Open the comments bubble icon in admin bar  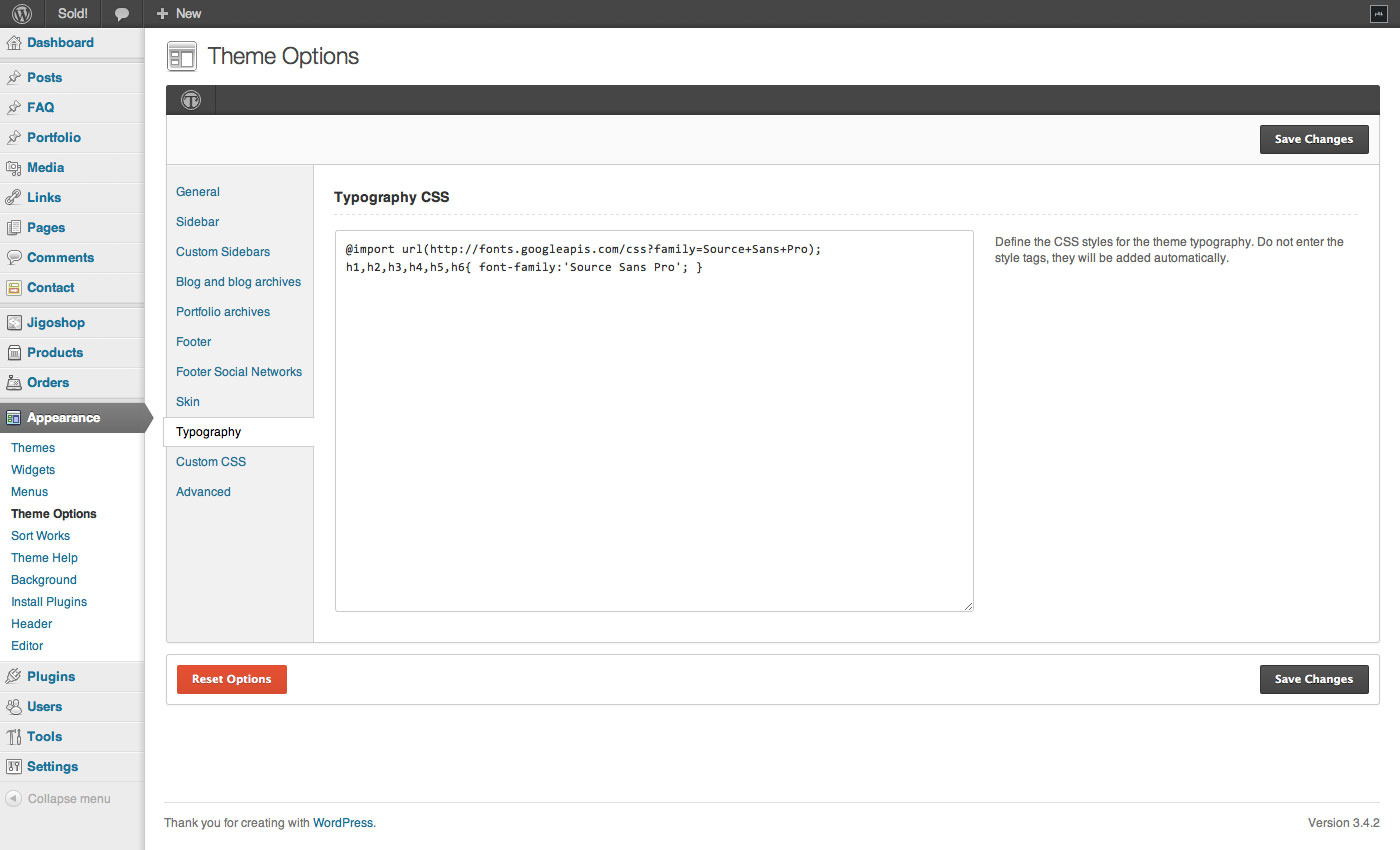tap(122, 14)
